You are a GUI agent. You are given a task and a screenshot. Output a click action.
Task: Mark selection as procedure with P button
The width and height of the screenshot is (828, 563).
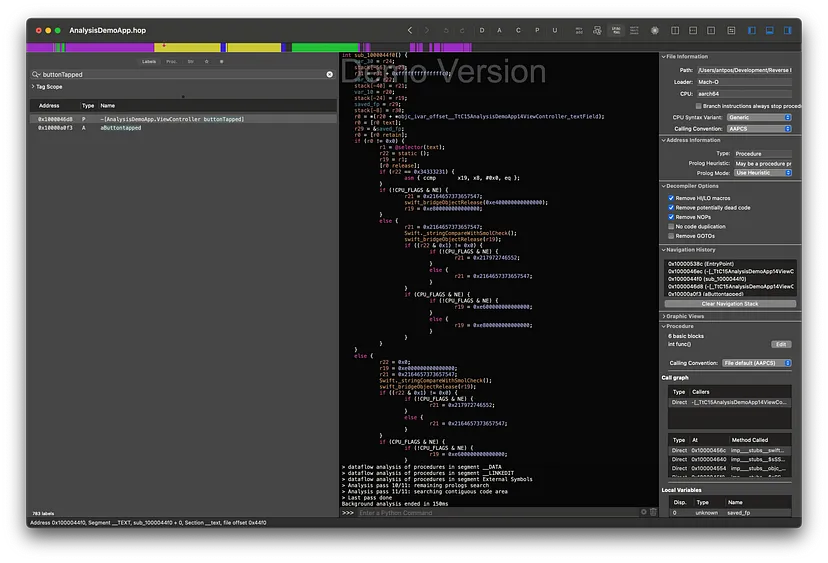[538, 31]
